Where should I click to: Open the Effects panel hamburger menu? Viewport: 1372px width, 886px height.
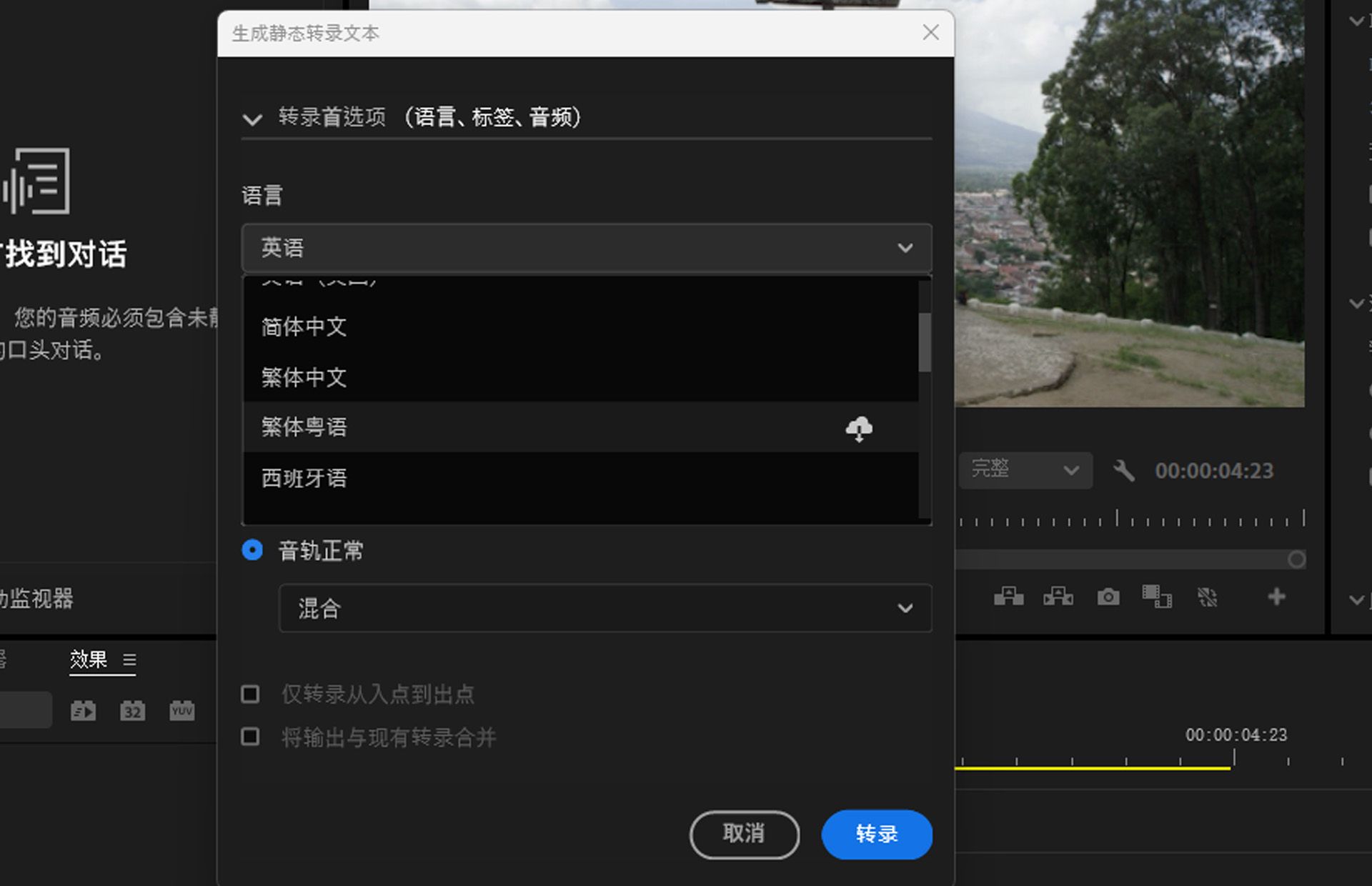129,660
